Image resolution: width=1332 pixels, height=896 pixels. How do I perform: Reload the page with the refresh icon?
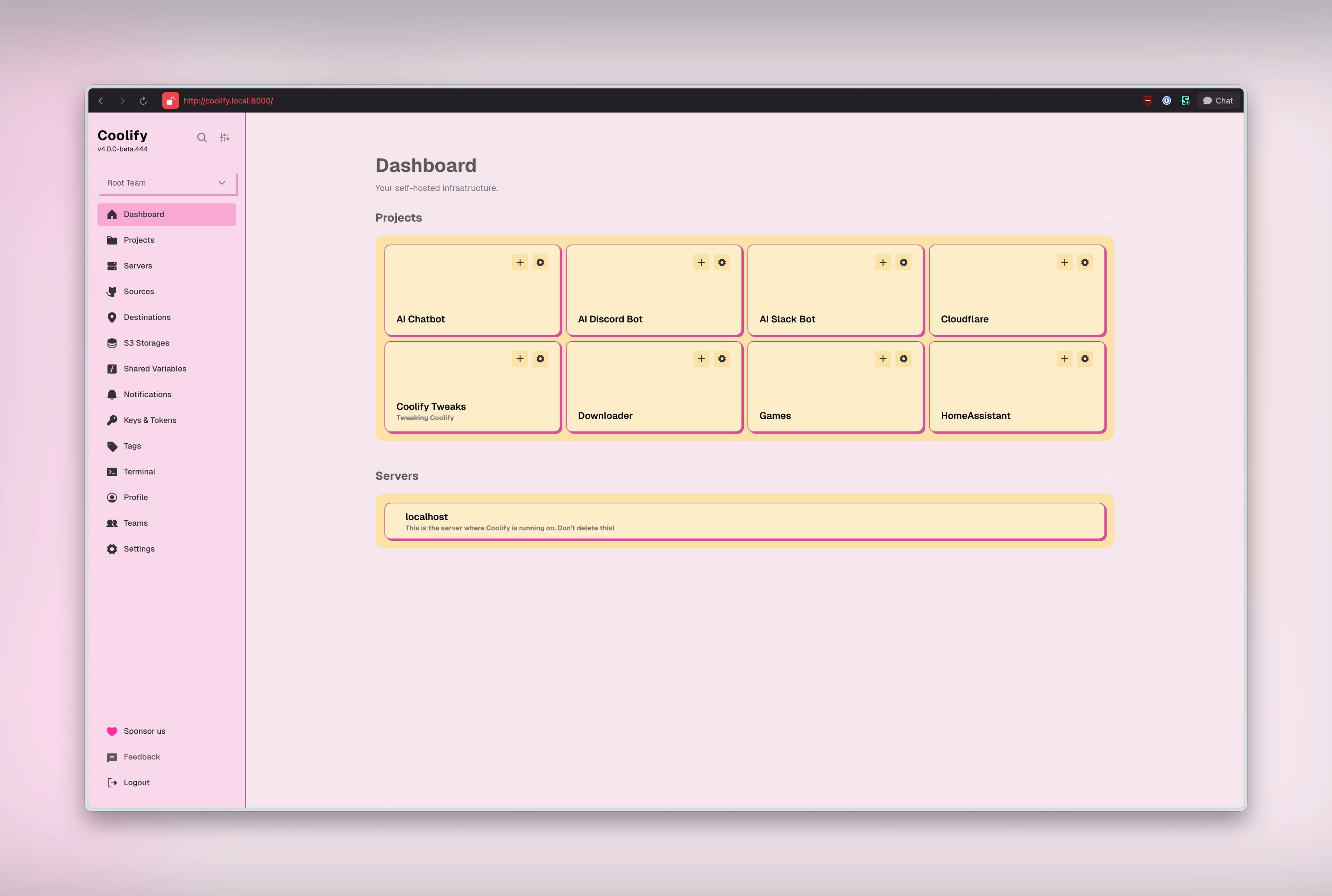click(x=143, y=101)
